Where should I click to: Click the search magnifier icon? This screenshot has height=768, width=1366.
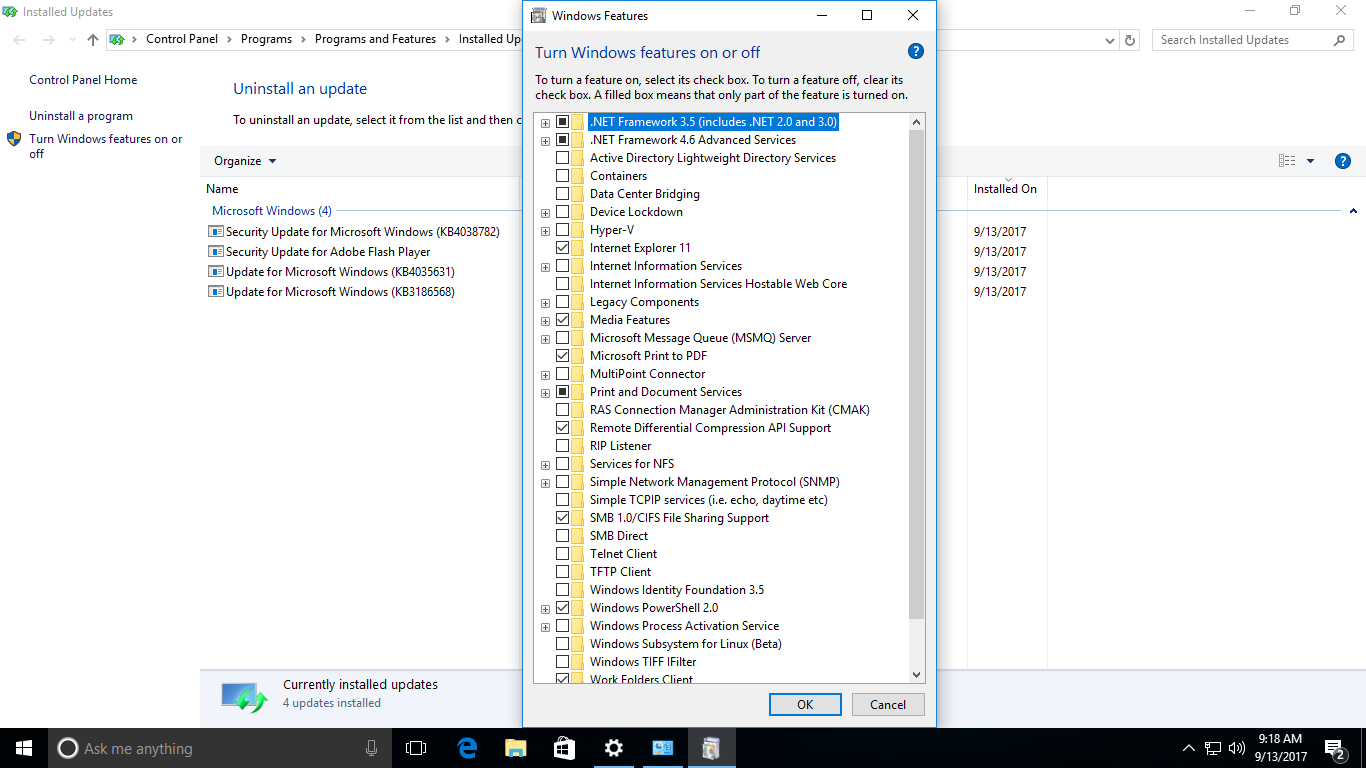pyautogui.click(x=1340, y=40)
